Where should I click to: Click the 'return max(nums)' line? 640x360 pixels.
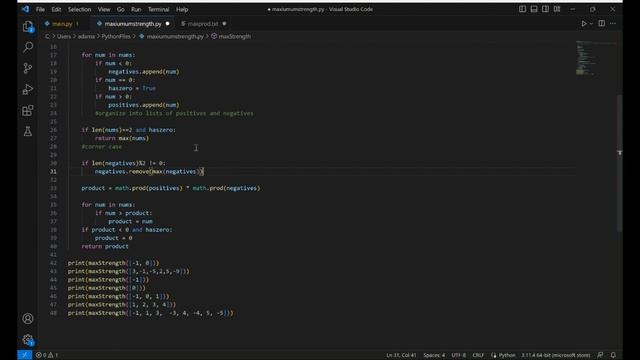click(122, 138)
